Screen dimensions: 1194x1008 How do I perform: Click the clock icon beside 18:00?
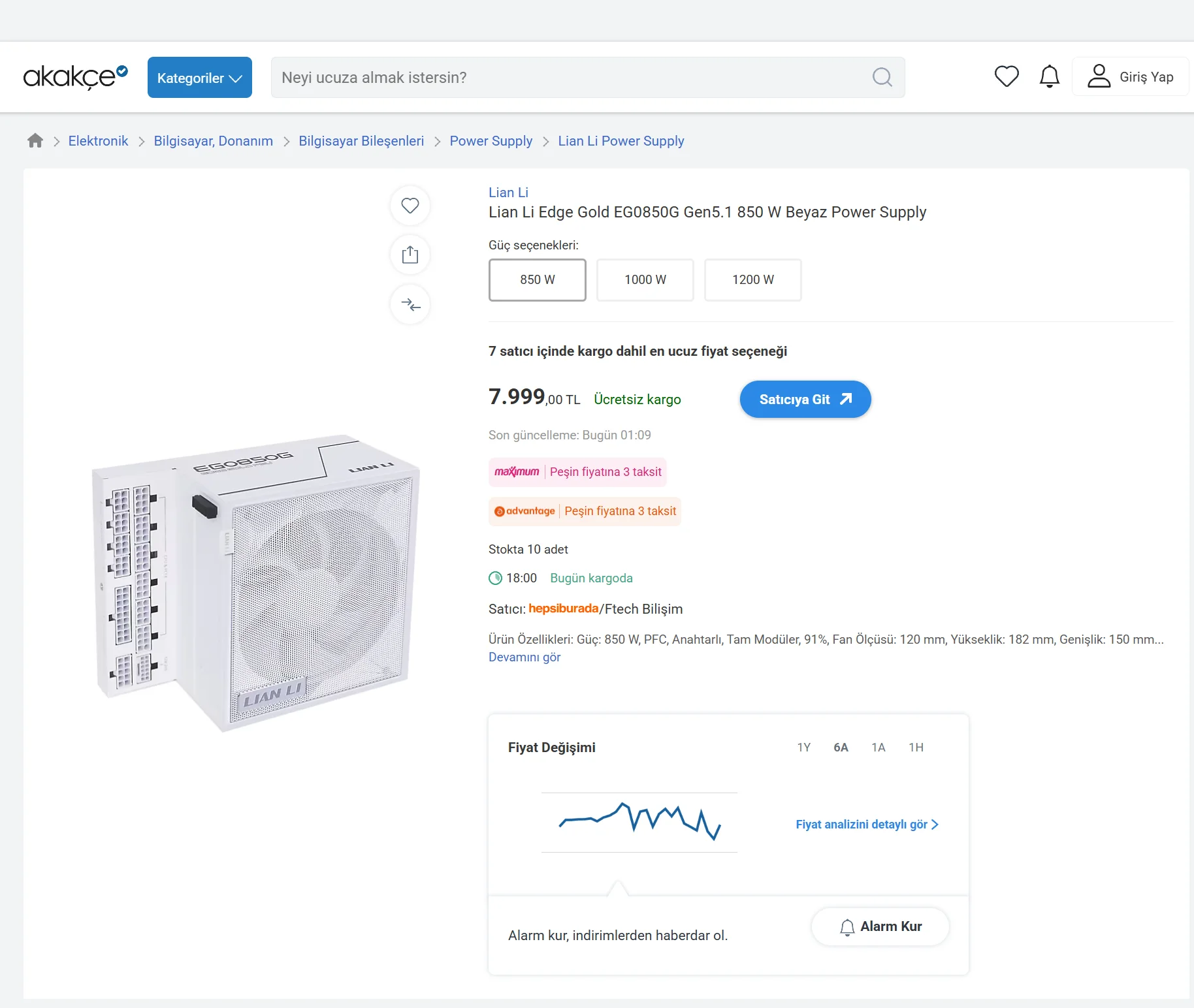(496, 578)
